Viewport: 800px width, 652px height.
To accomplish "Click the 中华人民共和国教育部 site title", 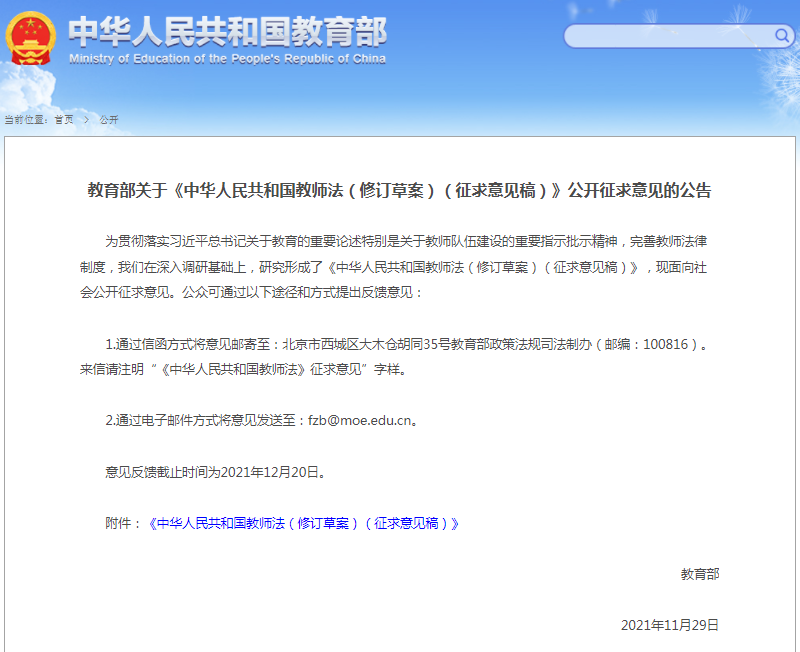I will coord(228,32).
